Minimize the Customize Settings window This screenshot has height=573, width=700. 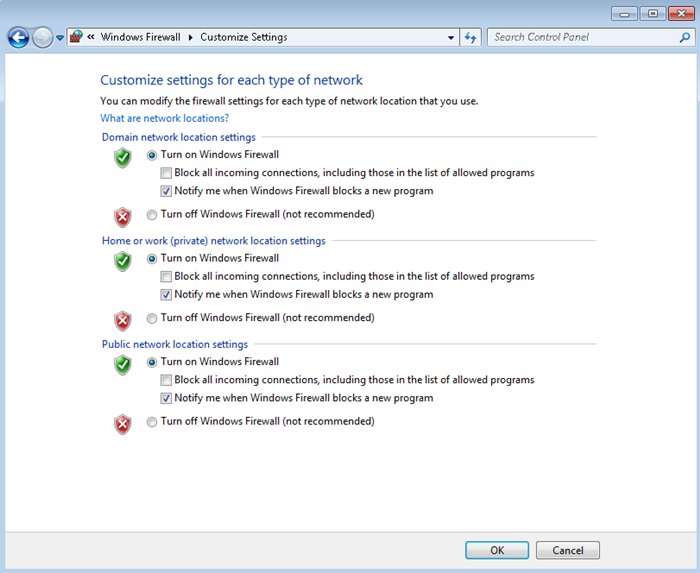[624, 14]
